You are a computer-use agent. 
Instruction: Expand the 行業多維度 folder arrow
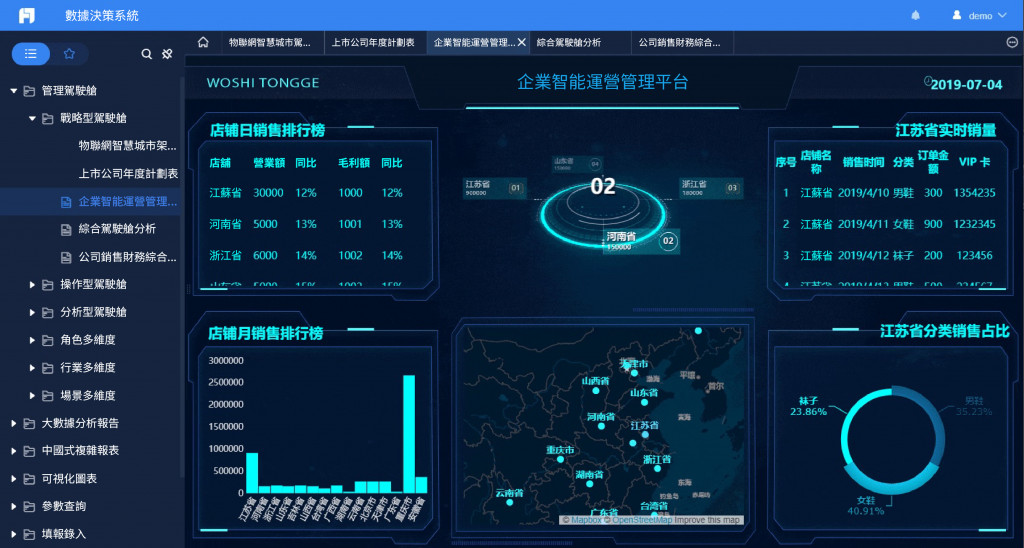[32, 368]
